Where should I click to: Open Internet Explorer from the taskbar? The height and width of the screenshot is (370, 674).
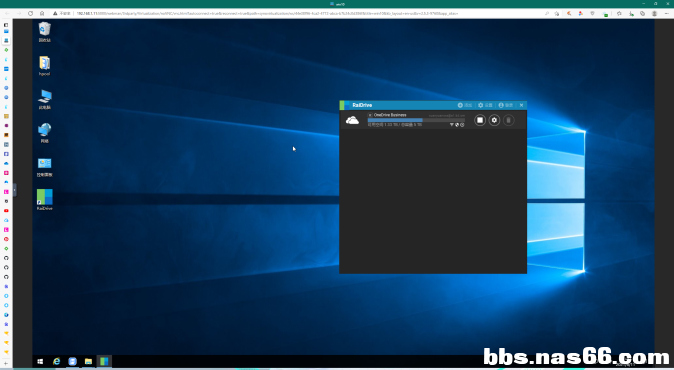(x=56, y=361)
